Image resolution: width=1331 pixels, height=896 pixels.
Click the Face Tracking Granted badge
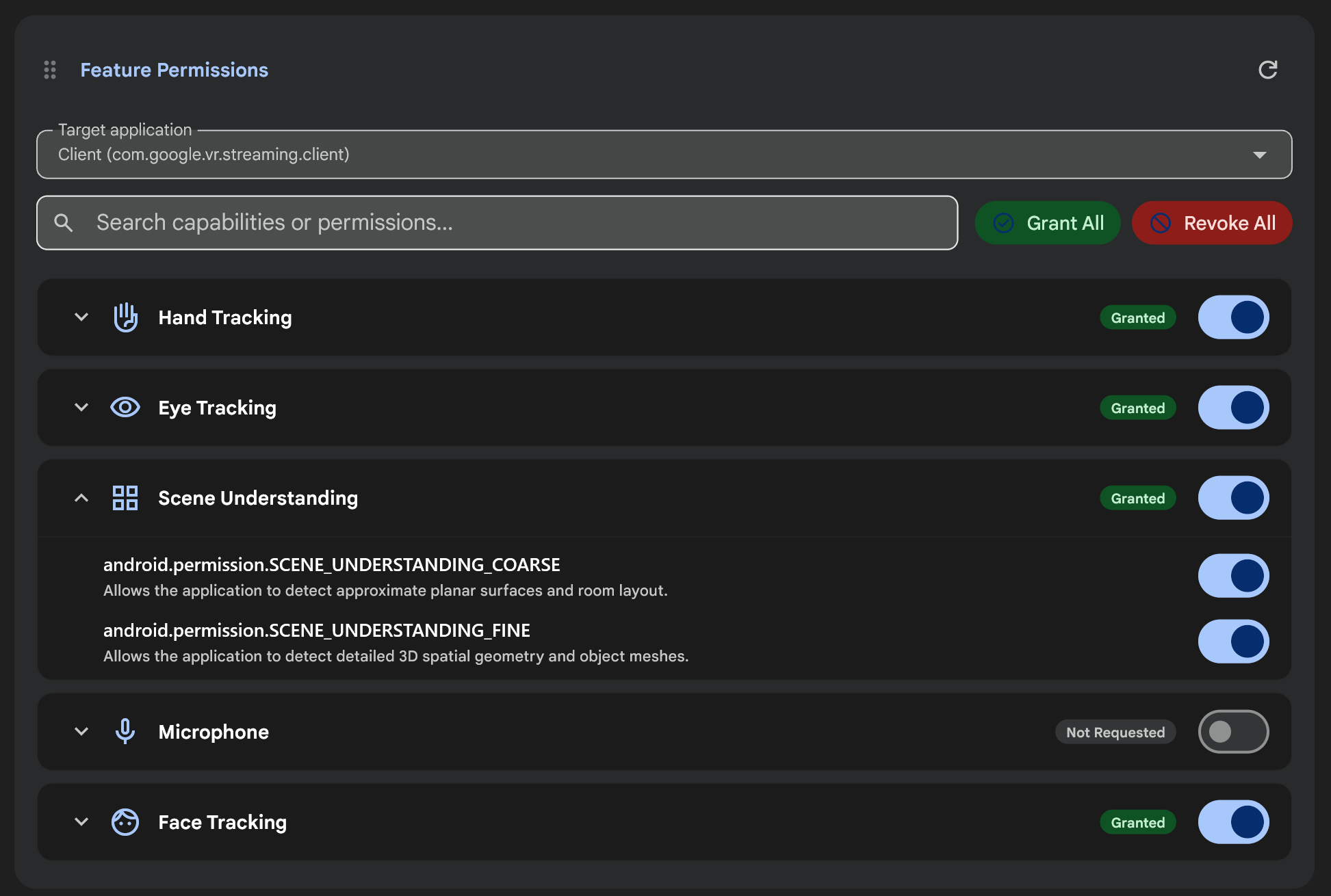click(1137, 823)
